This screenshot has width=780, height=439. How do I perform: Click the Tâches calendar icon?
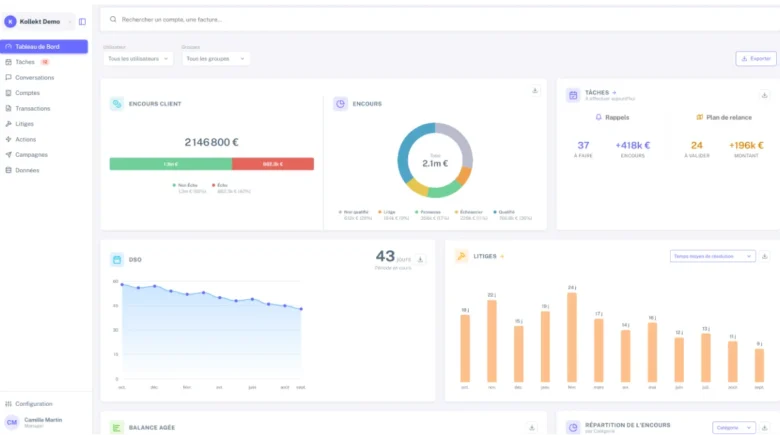573,95
